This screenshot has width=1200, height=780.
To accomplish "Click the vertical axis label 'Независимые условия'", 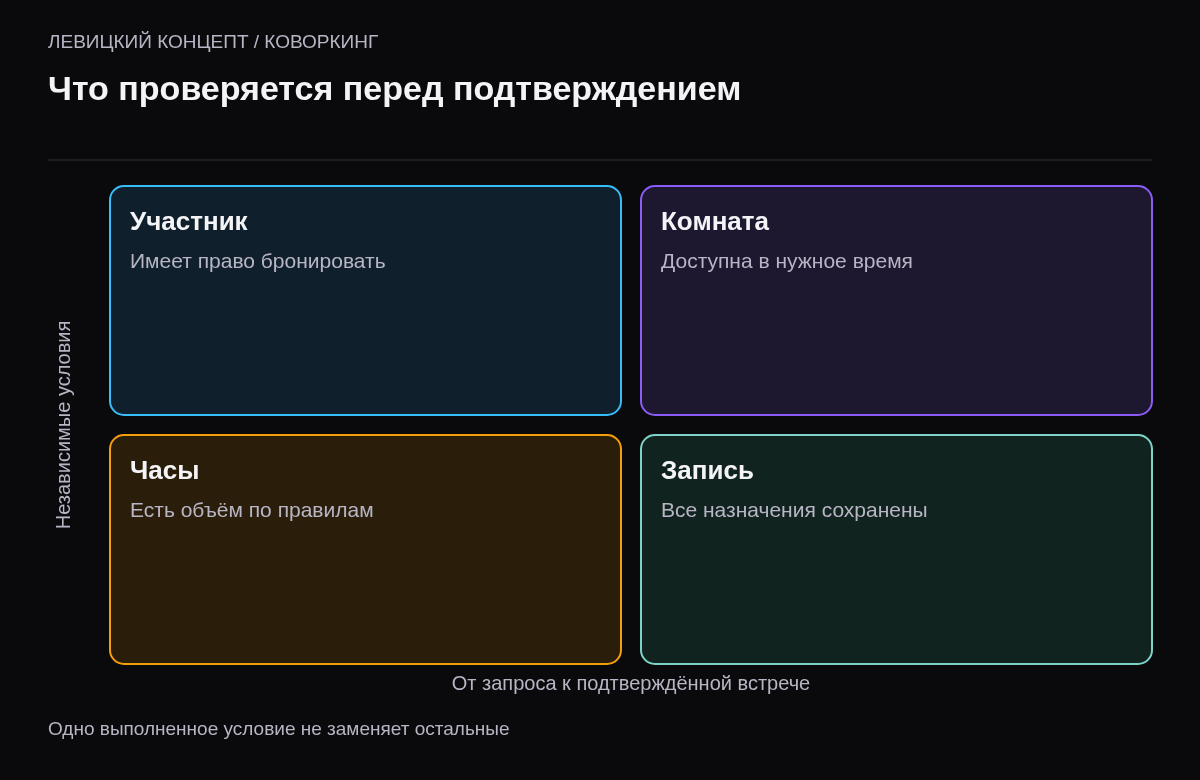I will pos(63,425).
